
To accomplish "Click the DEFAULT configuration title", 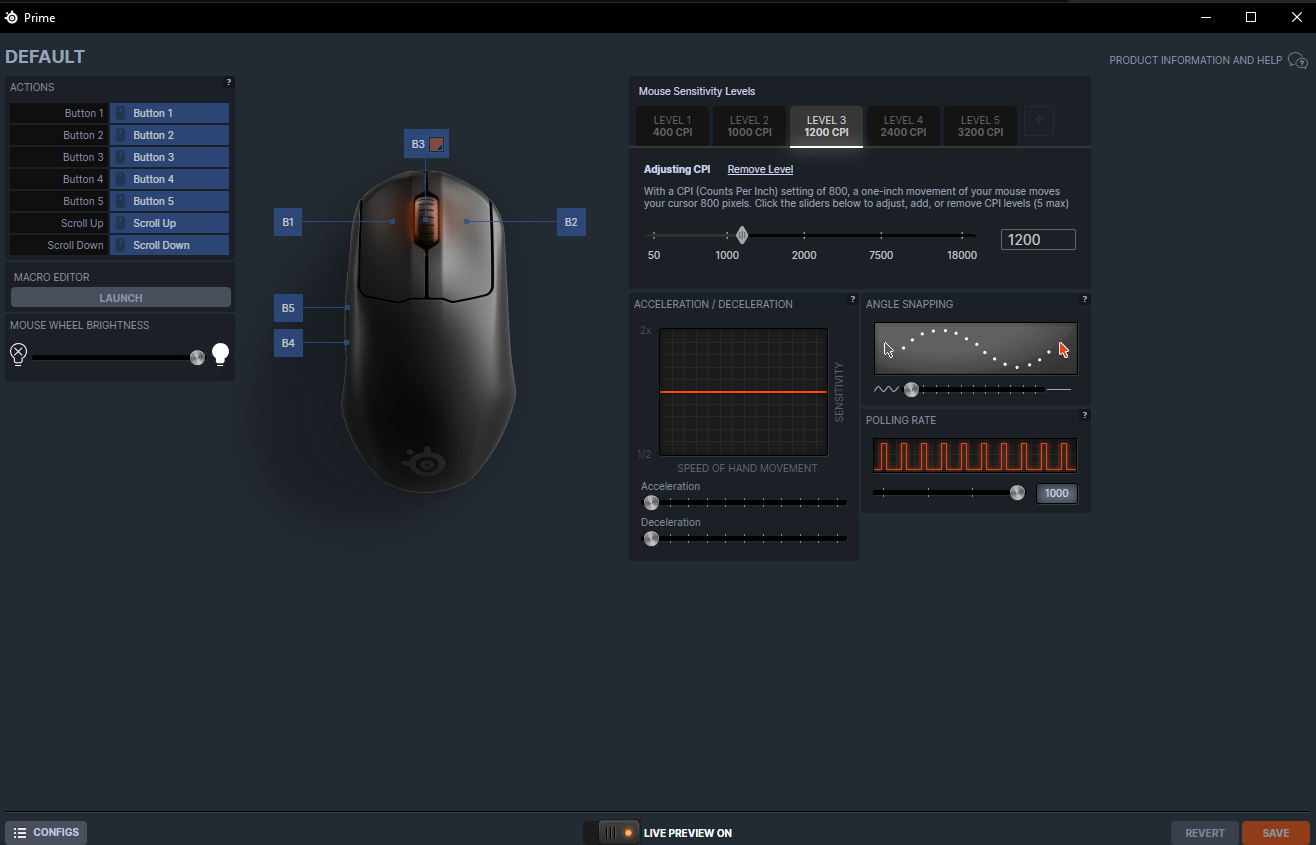I will [45, 57].
